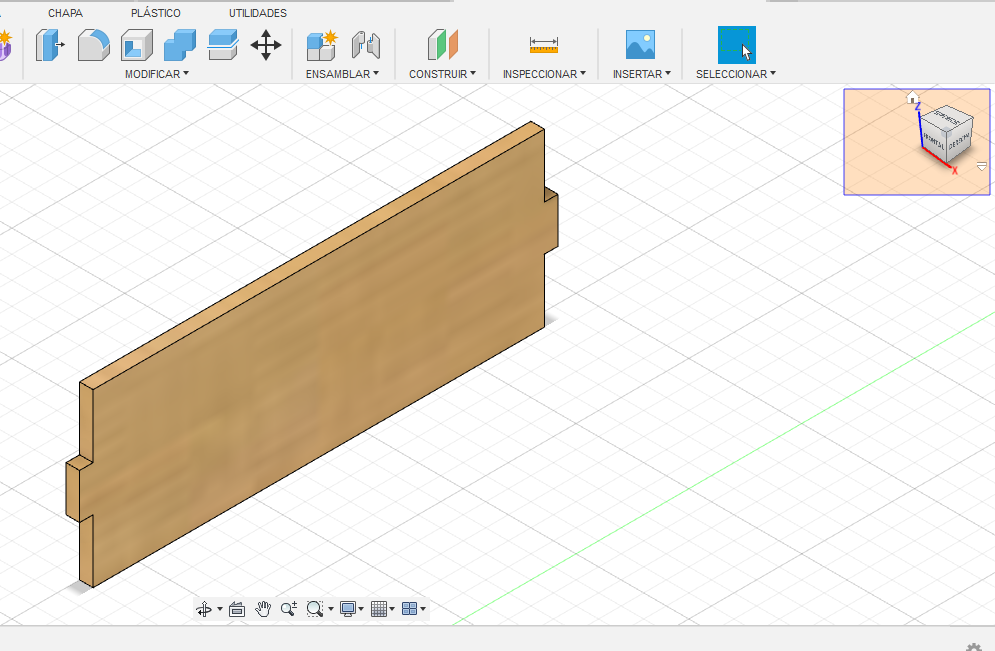Screen dimensions: 995x651
Task: Expand the MODIFICAR dropdown menu
Action: pos(156,74)
